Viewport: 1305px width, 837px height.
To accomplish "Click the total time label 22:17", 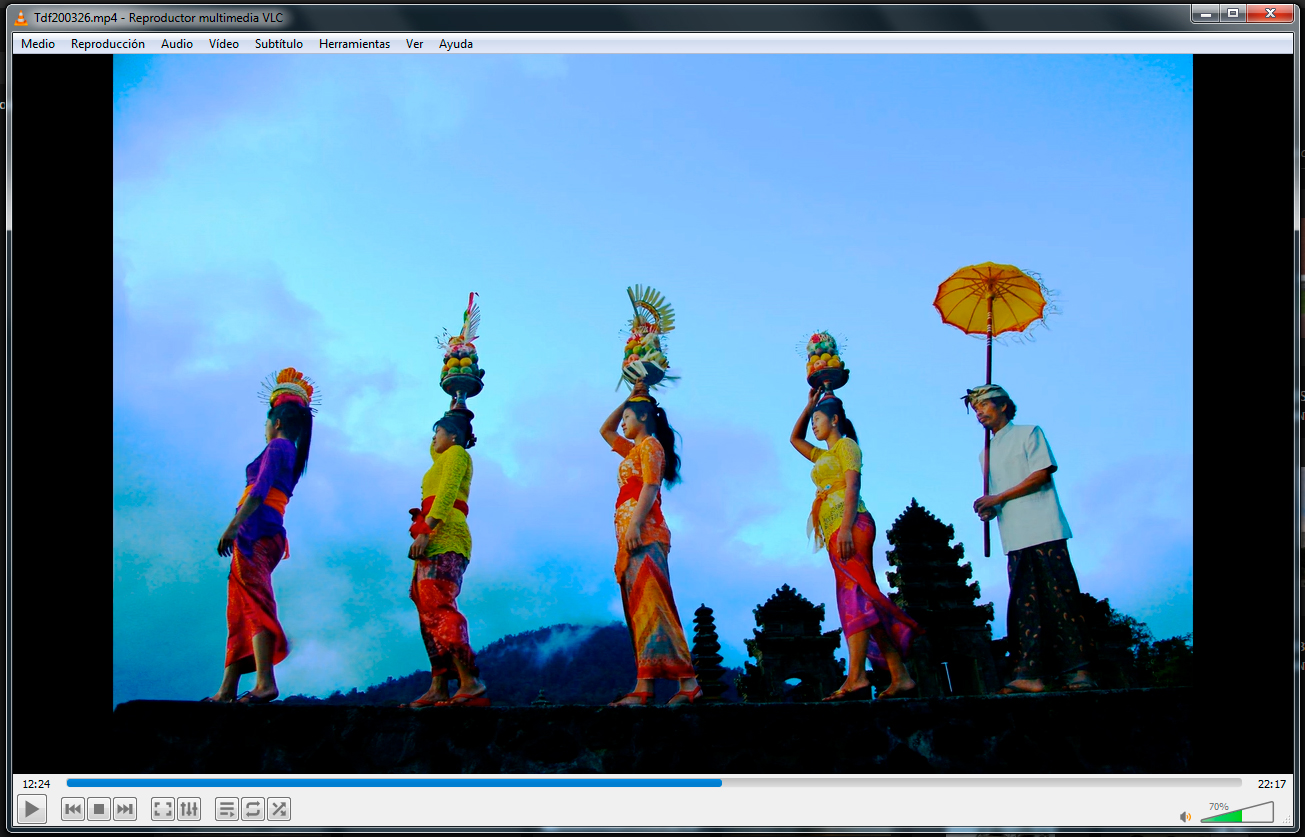I will (1272, 784).
